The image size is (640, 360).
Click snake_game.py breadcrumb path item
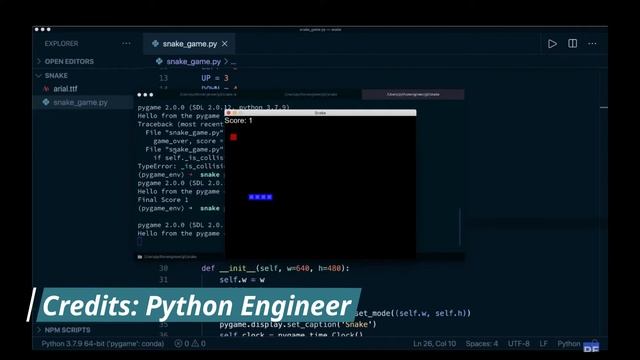pyautogui.click(x=193, y=62)
